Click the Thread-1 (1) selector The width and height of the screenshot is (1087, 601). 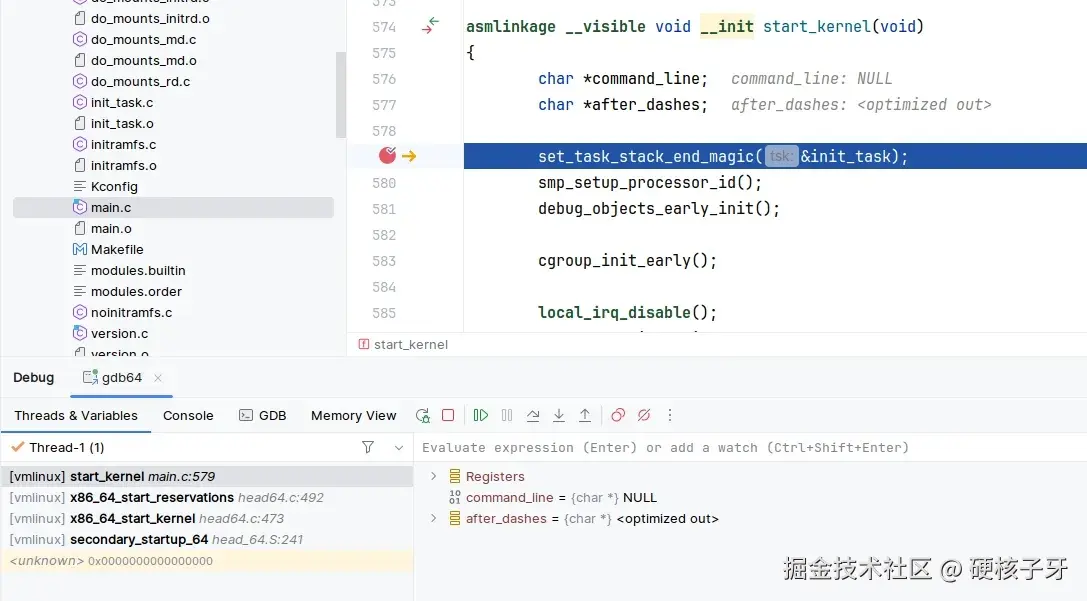[x=67, y=448]
